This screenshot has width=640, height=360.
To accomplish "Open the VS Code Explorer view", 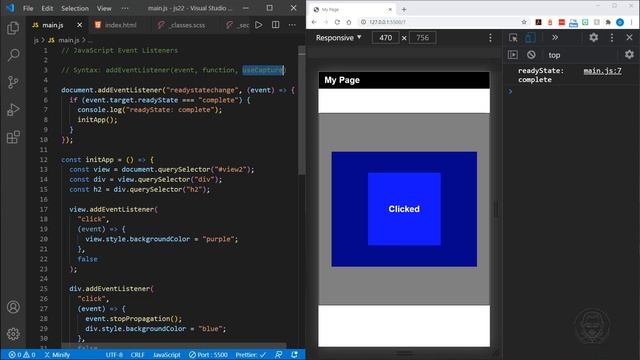I will [13, 28].
